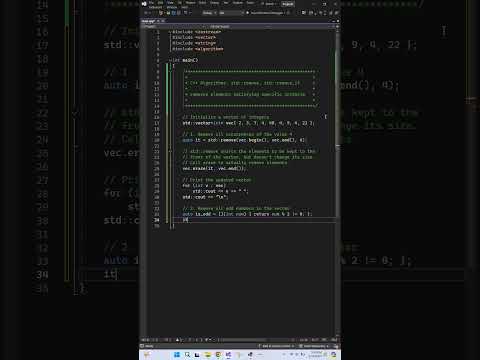This screenshot has height=360, width=480.
Task: Open the Debug menu
Action: click(214, 3)
